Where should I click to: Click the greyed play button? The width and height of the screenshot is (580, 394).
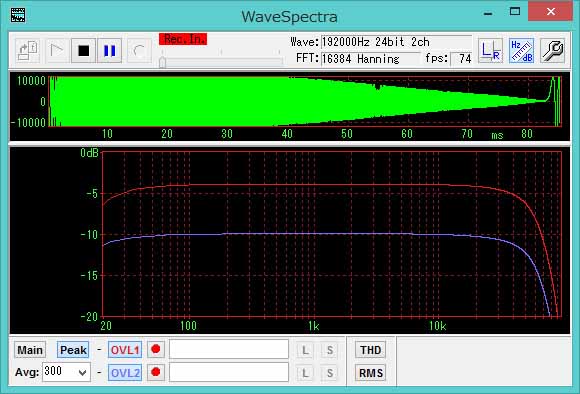[57, 50]
